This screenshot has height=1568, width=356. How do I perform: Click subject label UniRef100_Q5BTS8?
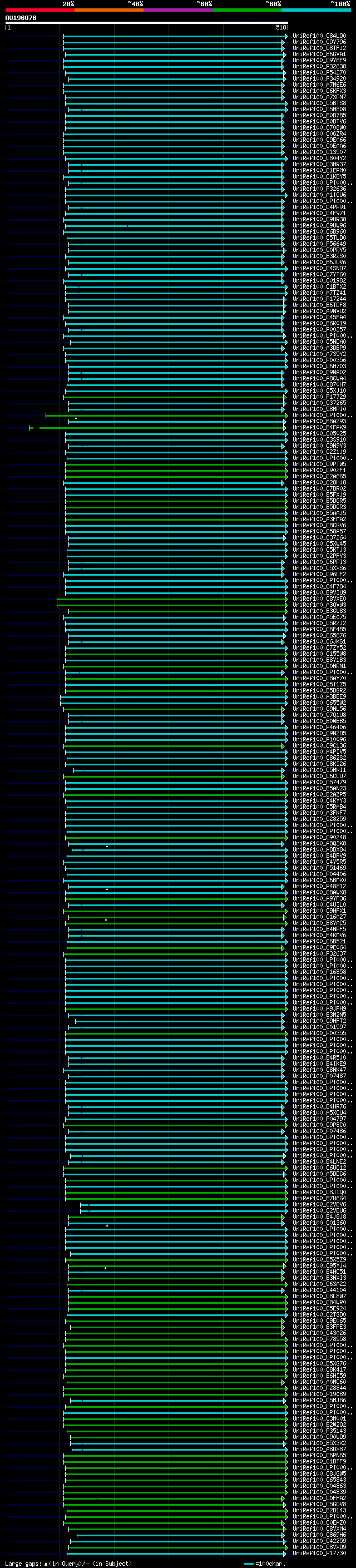(x=319, y=103)
